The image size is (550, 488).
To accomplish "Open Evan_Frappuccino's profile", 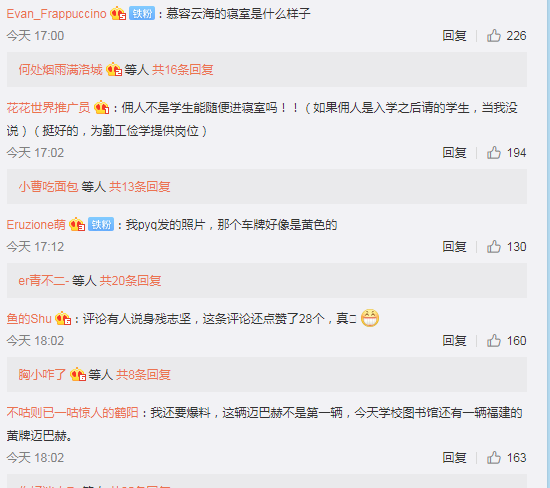I will click(56, 14).
